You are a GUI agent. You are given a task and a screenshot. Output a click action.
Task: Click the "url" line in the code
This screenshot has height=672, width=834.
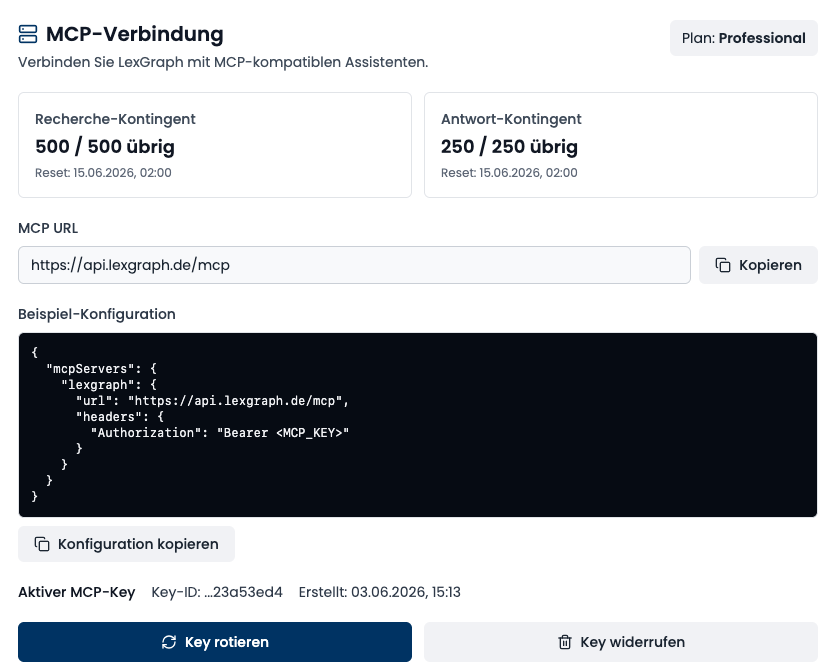point(212,401)
